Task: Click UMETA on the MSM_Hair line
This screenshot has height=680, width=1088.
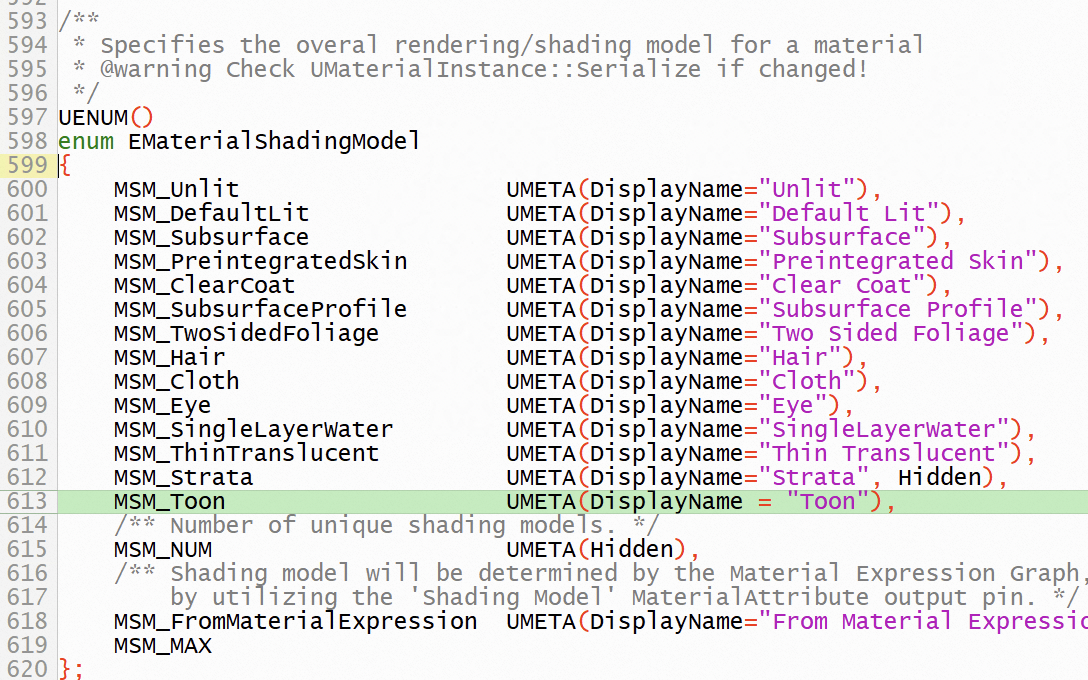Action: tap(540, 357)
